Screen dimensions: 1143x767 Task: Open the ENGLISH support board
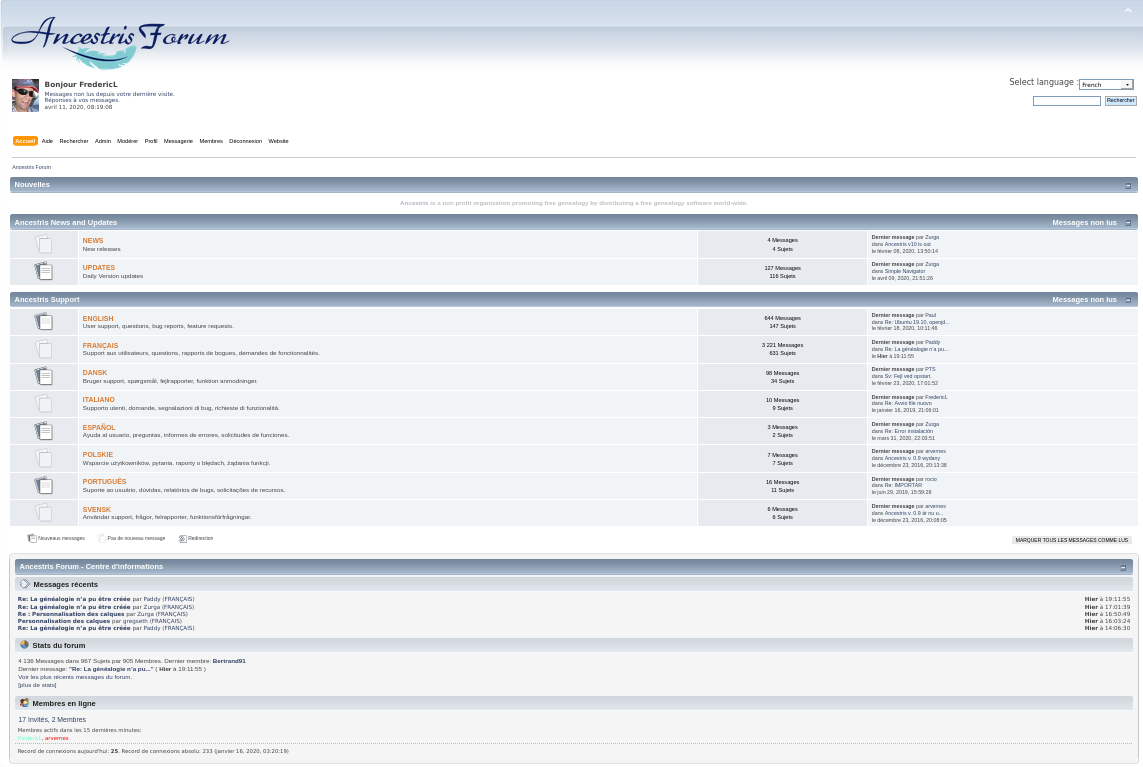pos(98,319)
